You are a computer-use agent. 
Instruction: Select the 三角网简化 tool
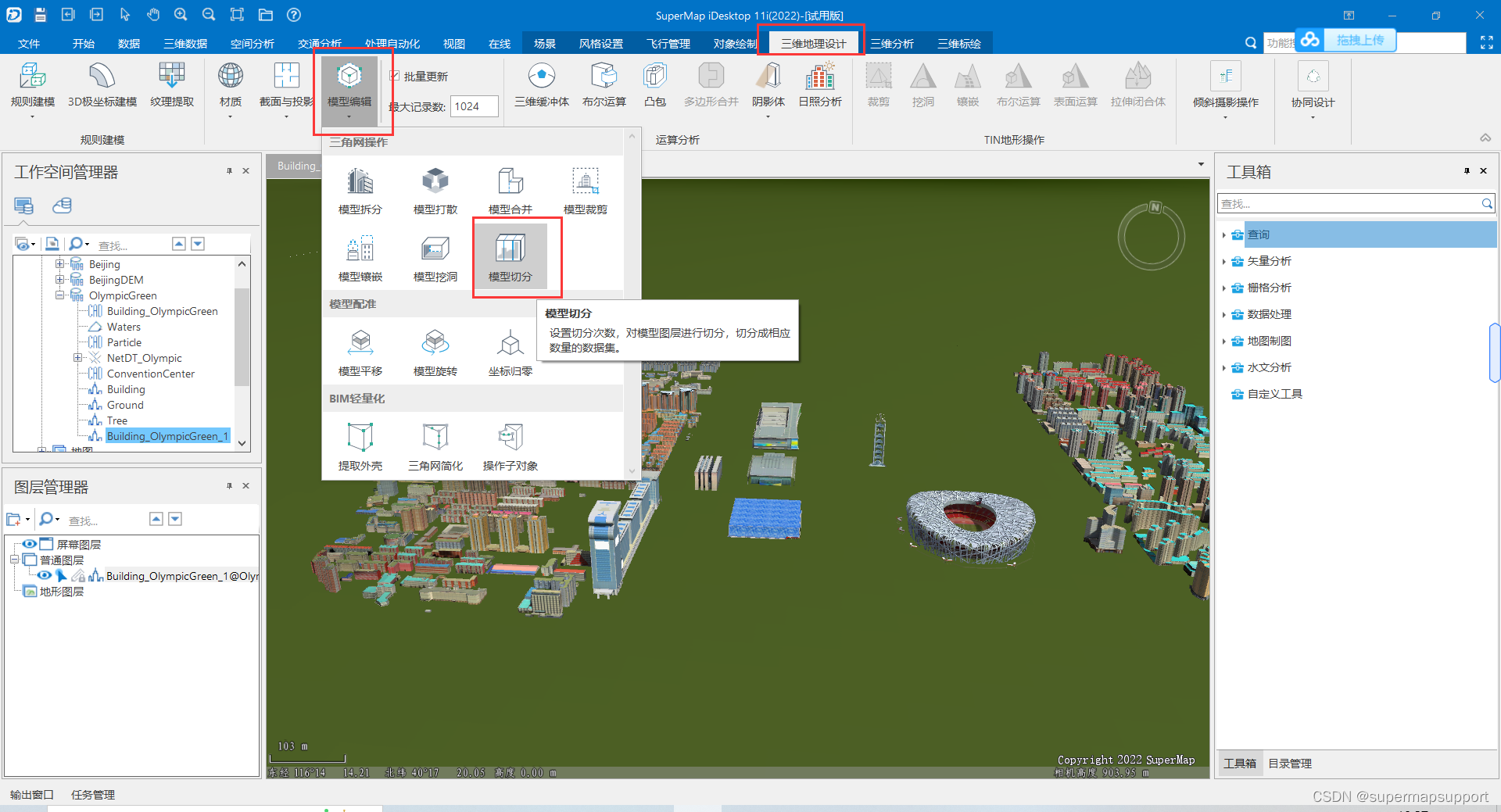point(435,447)
